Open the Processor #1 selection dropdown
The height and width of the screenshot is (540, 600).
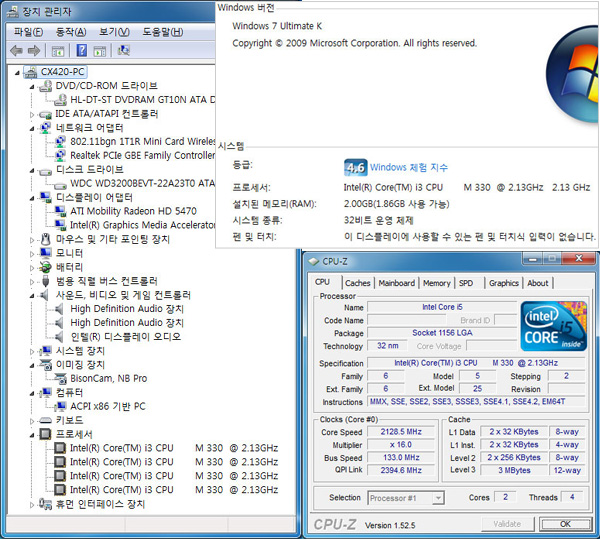coord(406,498)
